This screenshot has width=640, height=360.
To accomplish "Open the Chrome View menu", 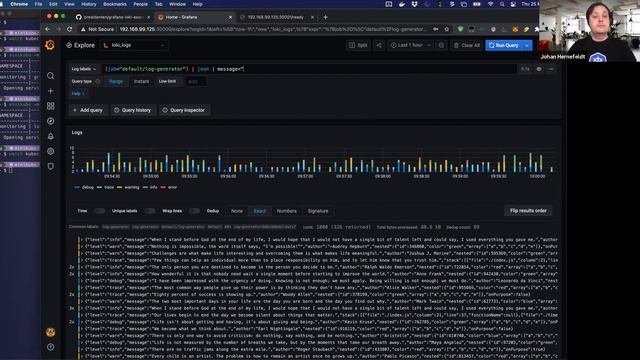I will (69, 4).
